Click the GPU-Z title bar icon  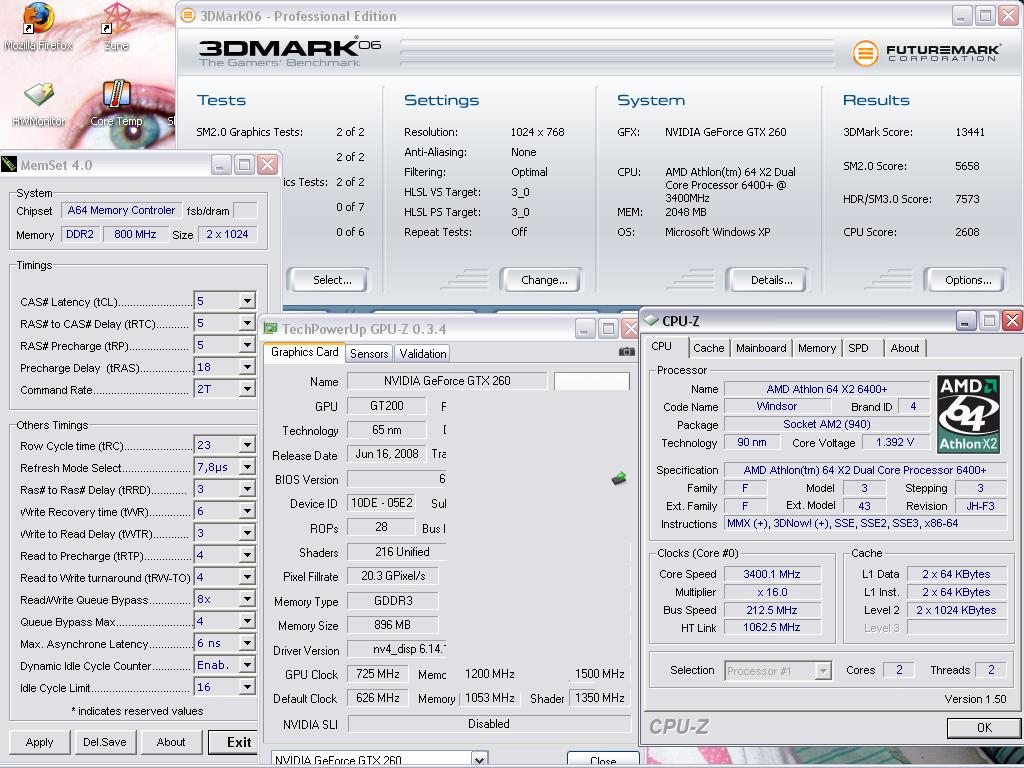pyautogui.click(x=270, y=328)
